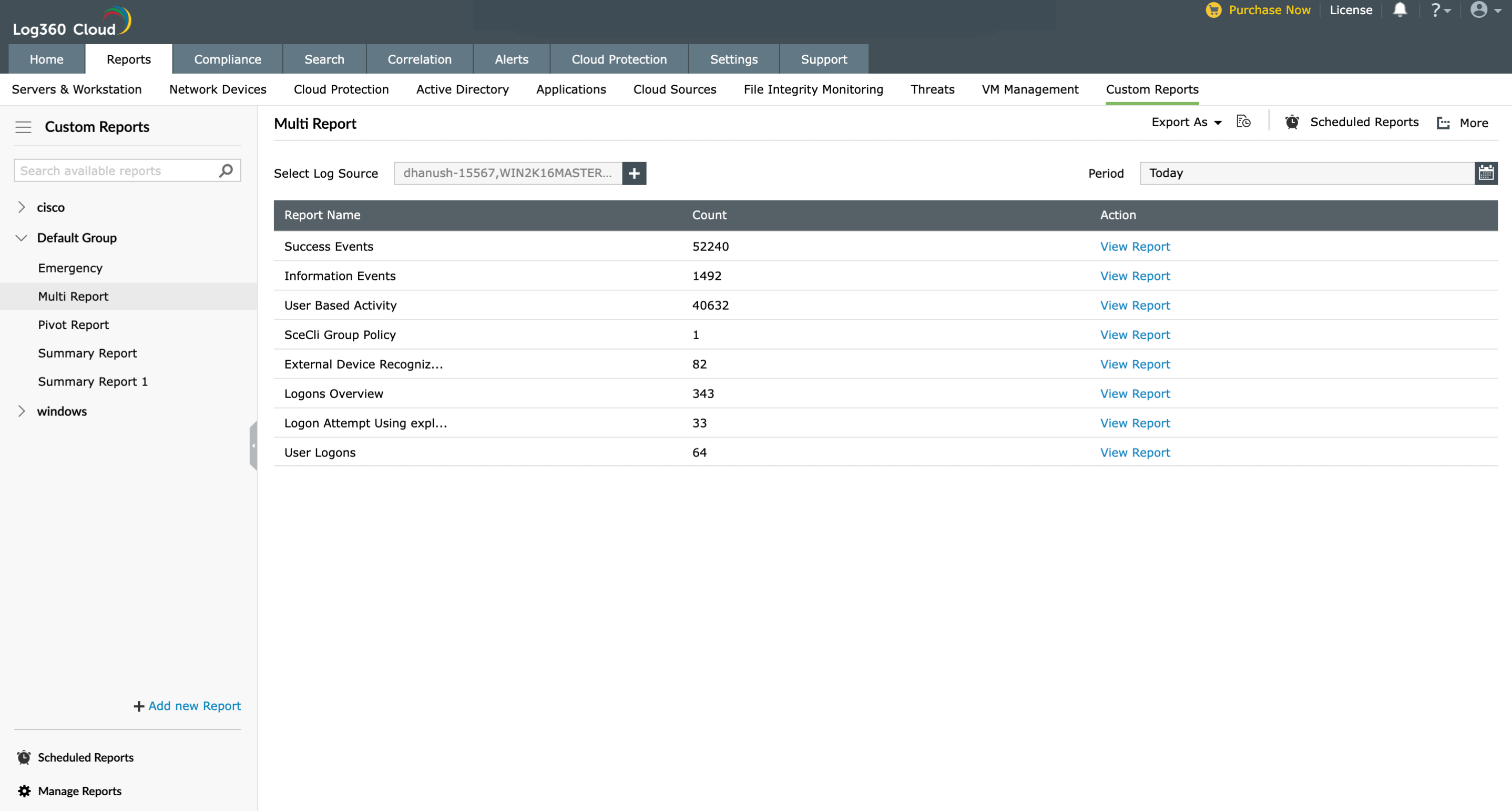Expand the cisco reports group
The height and width of the screenshot is (811, 1512).
(x=22, y=207)
